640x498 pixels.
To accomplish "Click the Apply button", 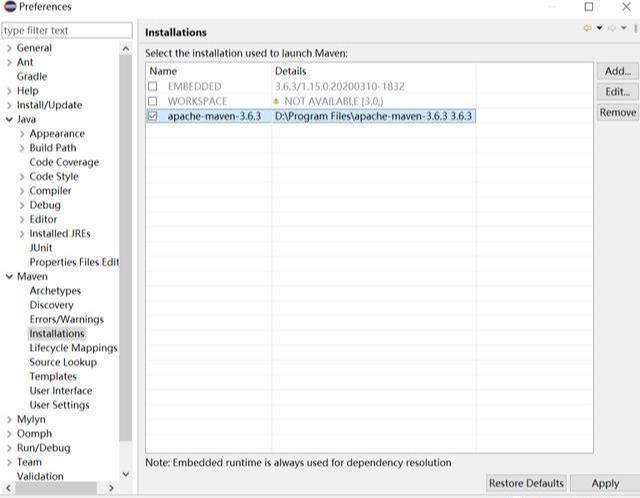I will [605, 483].
